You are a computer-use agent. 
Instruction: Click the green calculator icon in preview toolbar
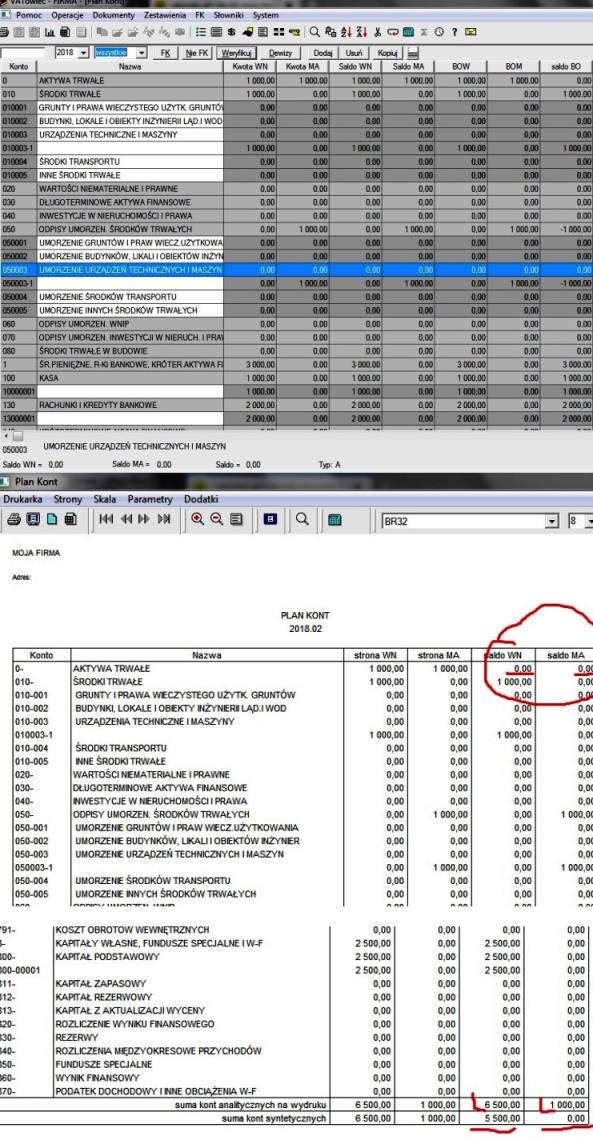tap(335, 520)
